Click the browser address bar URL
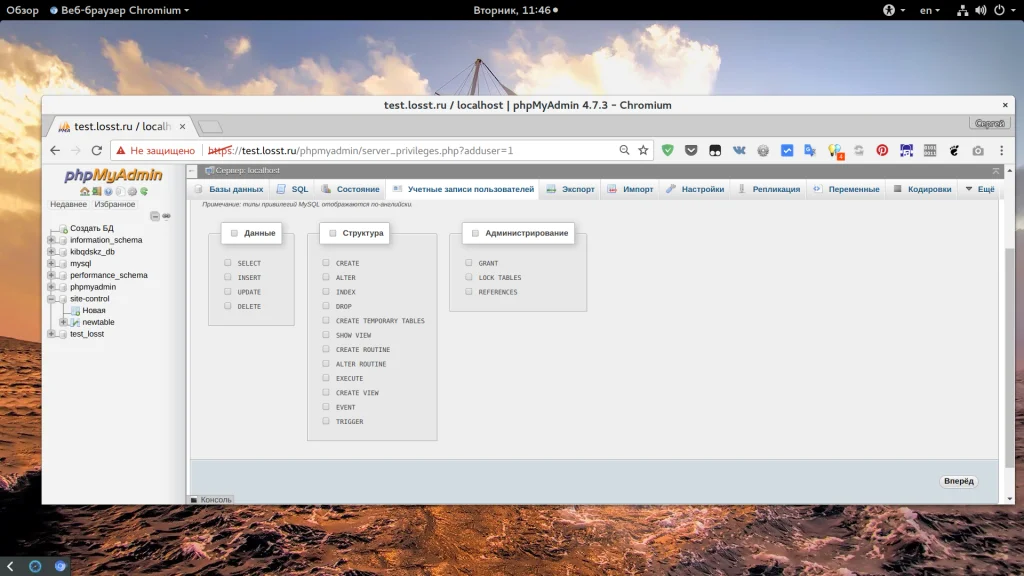This screenshot has width=1024, height=576. (400, 150)
